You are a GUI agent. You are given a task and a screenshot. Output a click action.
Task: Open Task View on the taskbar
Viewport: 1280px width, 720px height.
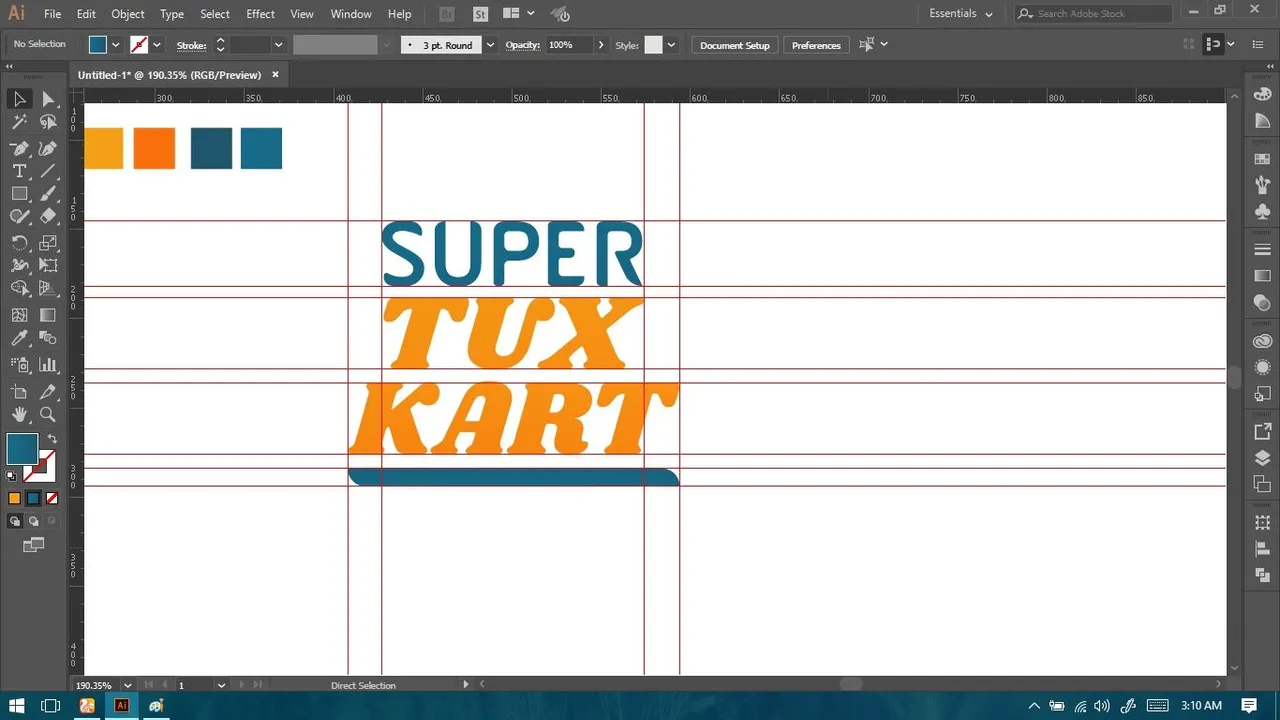(51, 705)
